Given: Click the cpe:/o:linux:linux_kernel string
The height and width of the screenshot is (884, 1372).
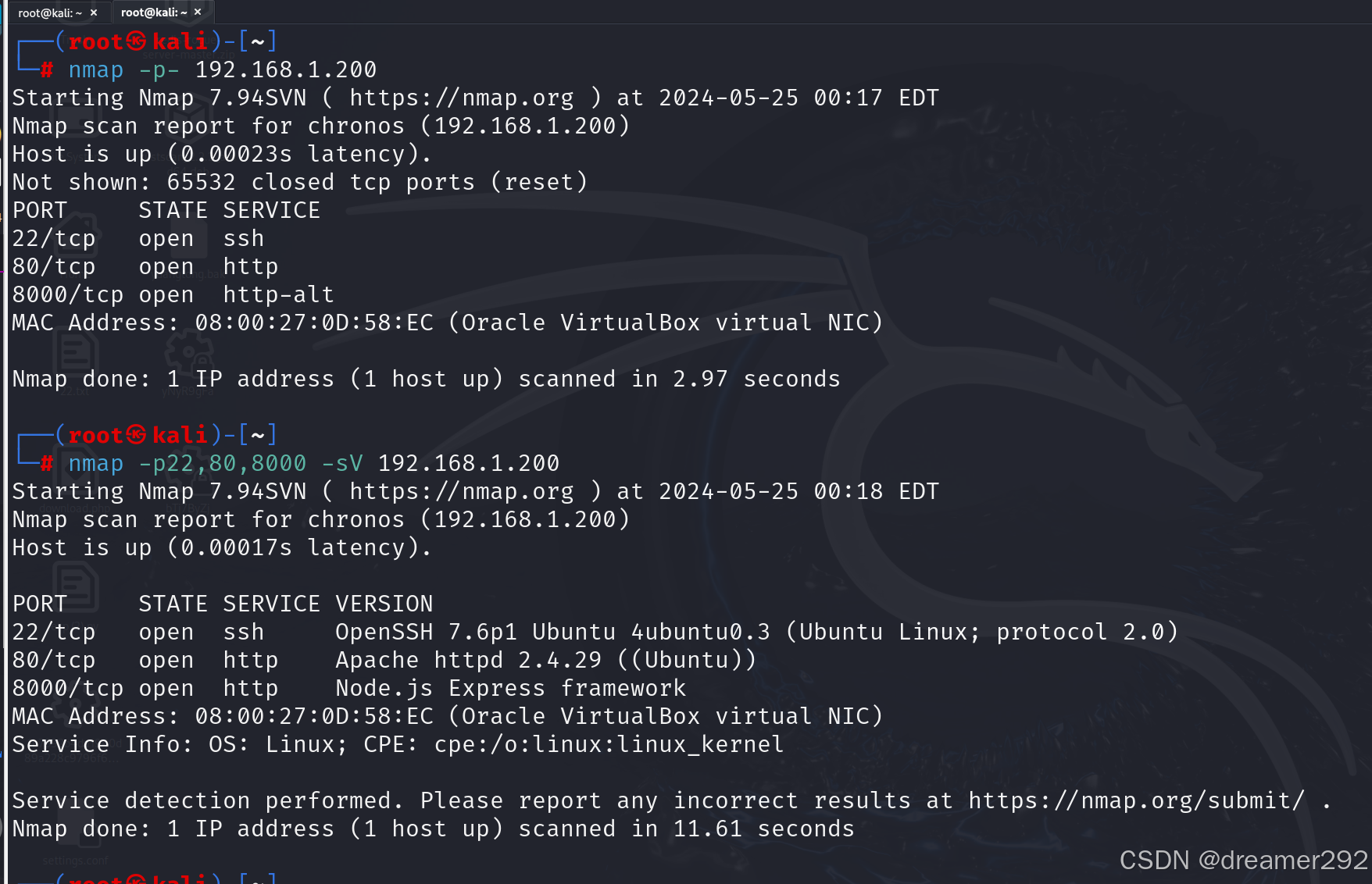Looking at the screenshot, I should (x=609, y=745).
